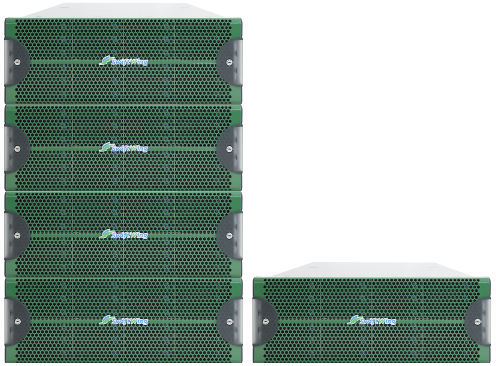Click the right gray handle of the topmost stacked unit
This screenshot has width=496, height=366.
click(229, 62)
